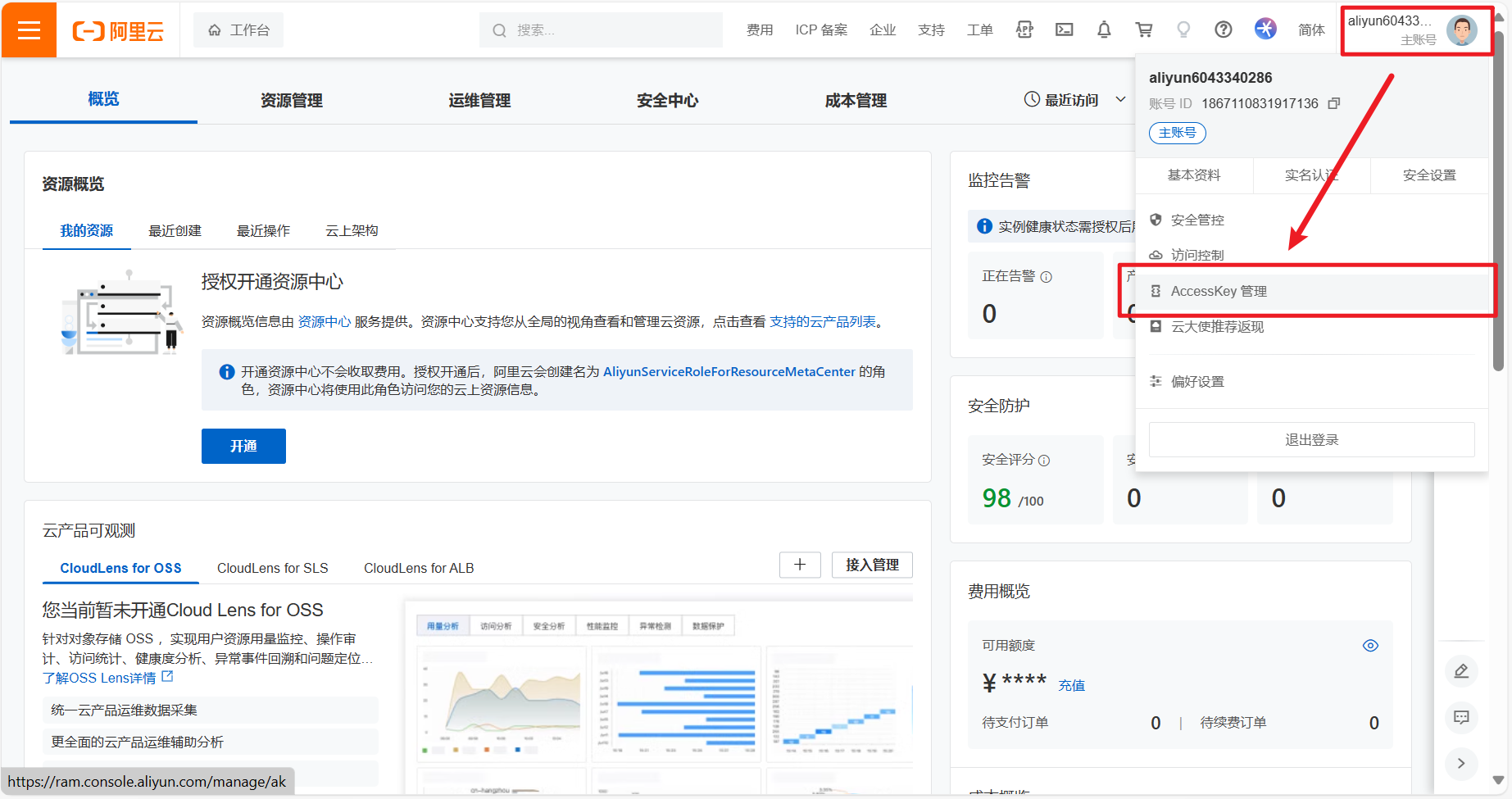
Task: Click the light bulb icon
Action: pos(1183,30)
